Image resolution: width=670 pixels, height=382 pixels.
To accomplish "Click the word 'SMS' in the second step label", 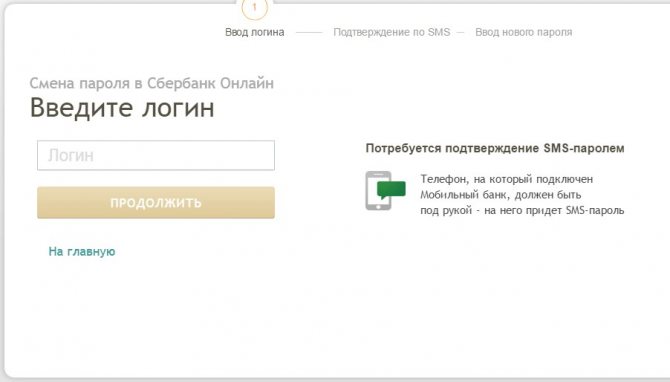I will pyautogui.click(x=440, y=32).
